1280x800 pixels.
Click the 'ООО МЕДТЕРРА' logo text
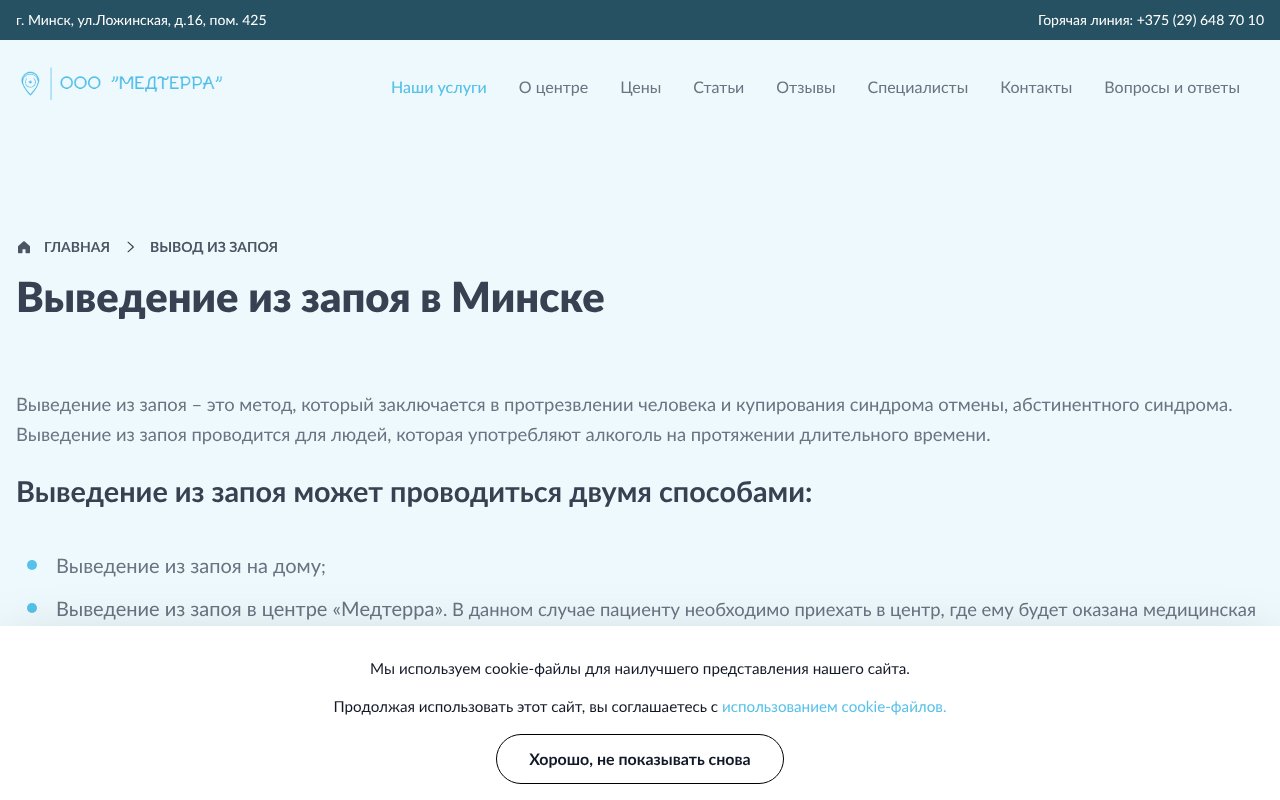click(x=139, y=83)
